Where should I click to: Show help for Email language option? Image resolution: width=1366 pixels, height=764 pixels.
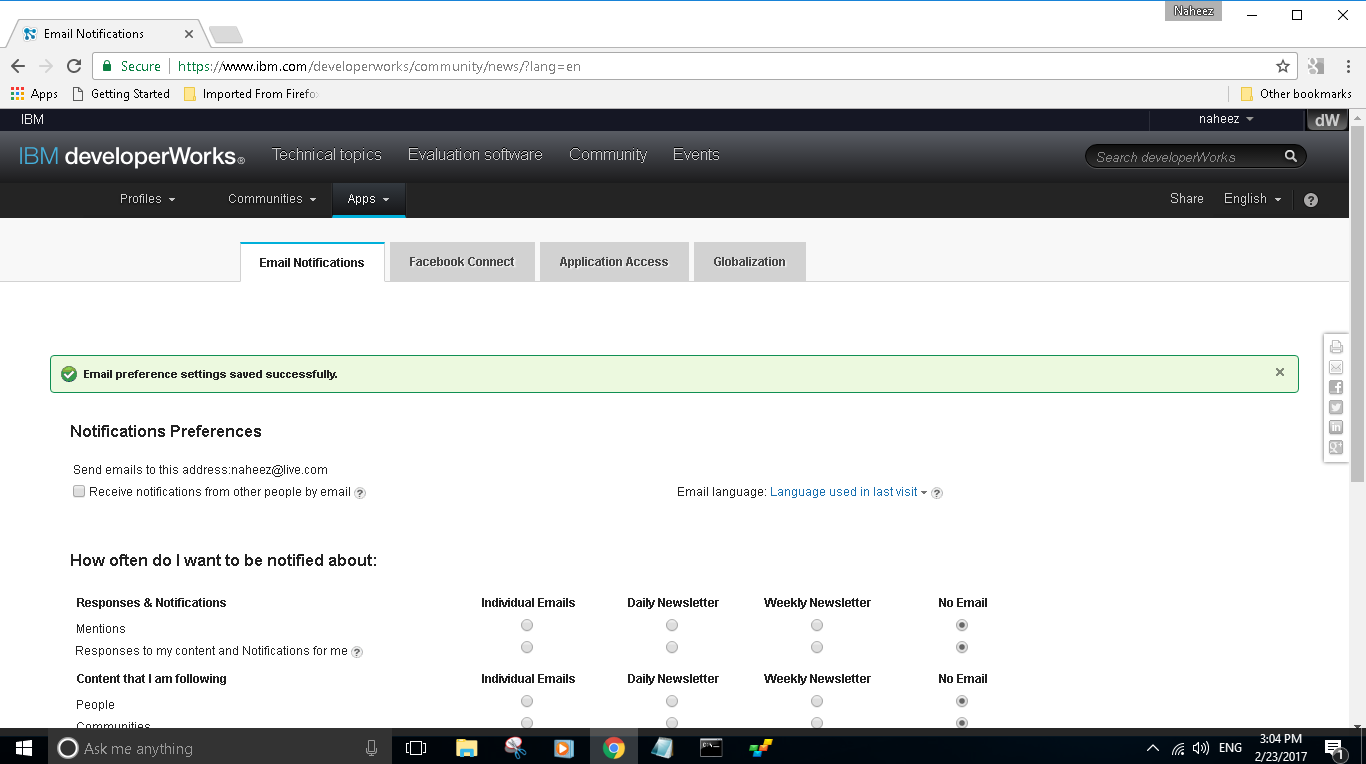[937, 493]
